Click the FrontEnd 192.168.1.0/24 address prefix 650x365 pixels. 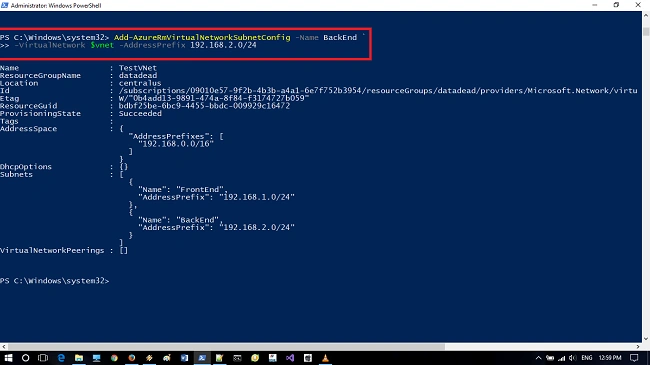(x=257, y=197)
